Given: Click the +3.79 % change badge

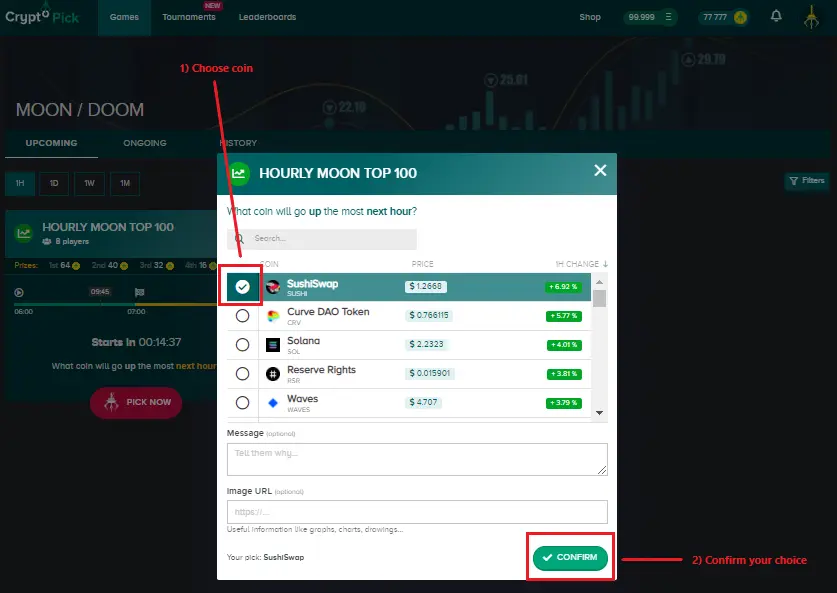Looking at the screenshot, I should (x=564, y=403).
